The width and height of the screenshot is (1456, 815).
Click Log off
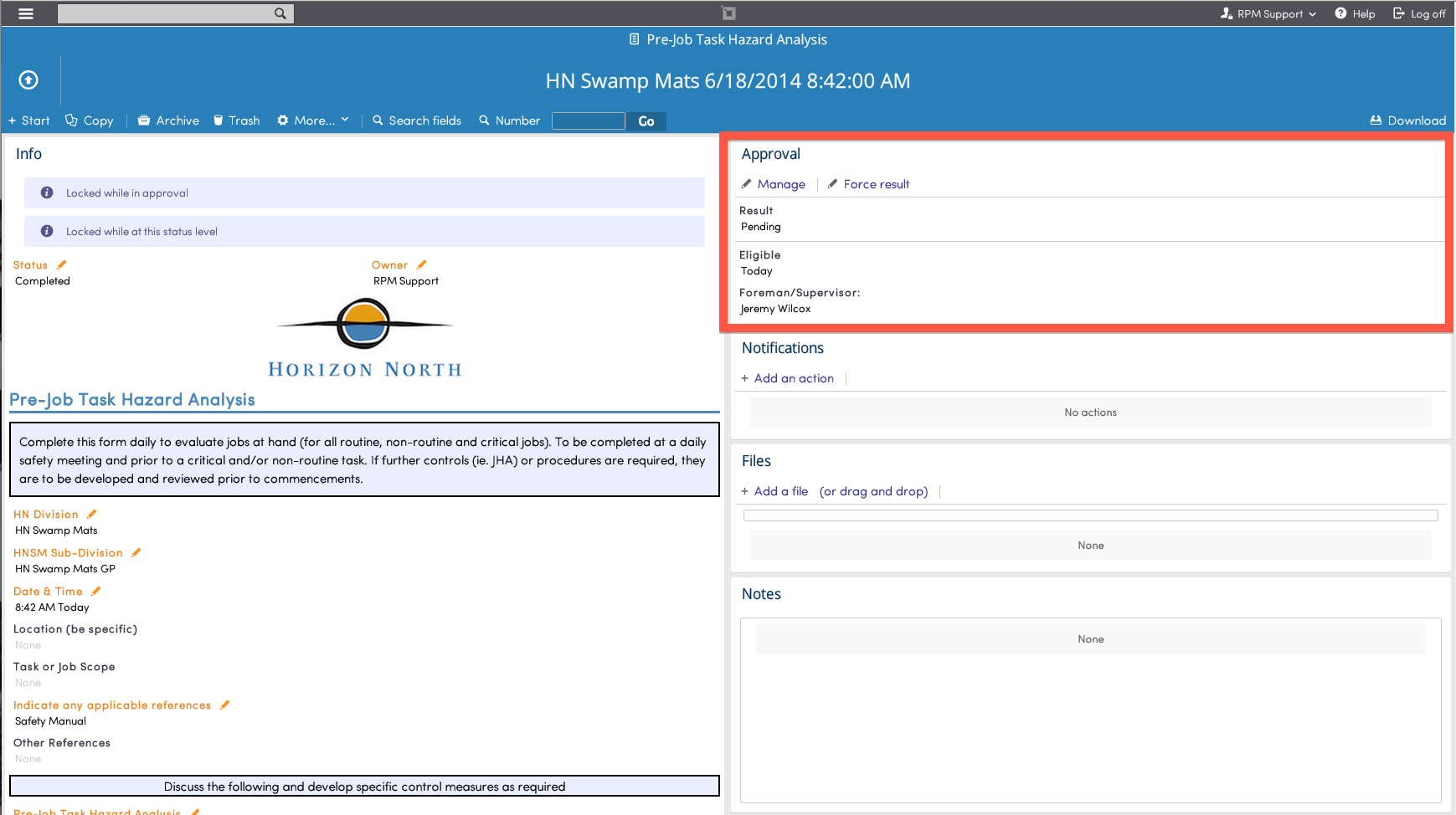pyautogui.click(x=1419, y=13)
